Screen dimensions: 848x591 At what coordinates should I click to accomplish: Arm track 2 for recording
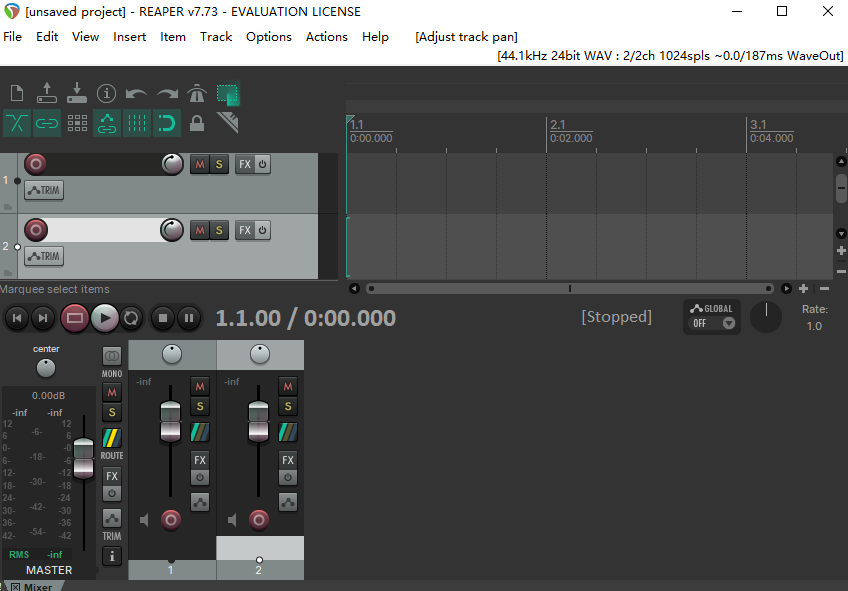pos(36,230)
